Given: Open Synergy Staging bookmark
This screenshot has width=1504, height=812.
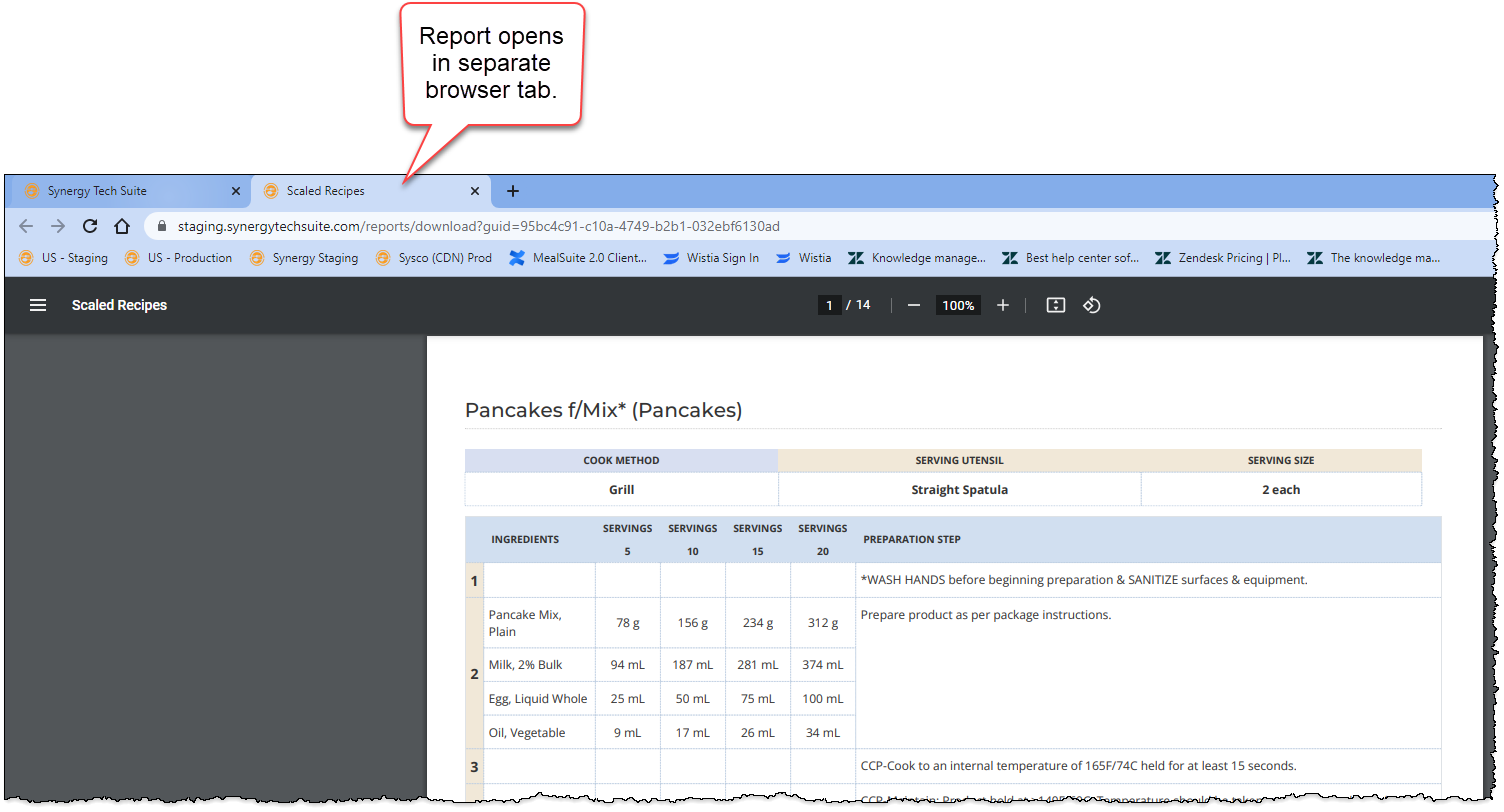Looking at the screenshot, I should [x=304, y=258].
